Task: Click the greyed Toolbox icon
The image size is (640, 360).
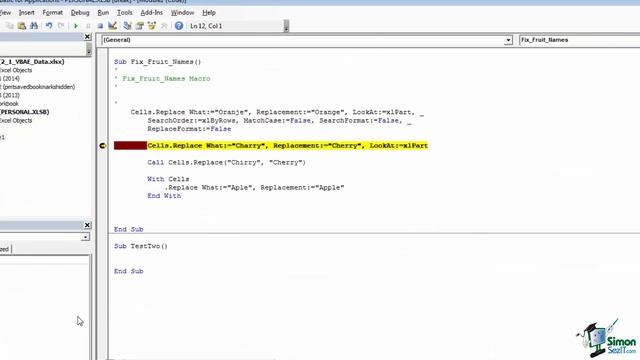Action: pyautogui.click(x=164, y=26)
